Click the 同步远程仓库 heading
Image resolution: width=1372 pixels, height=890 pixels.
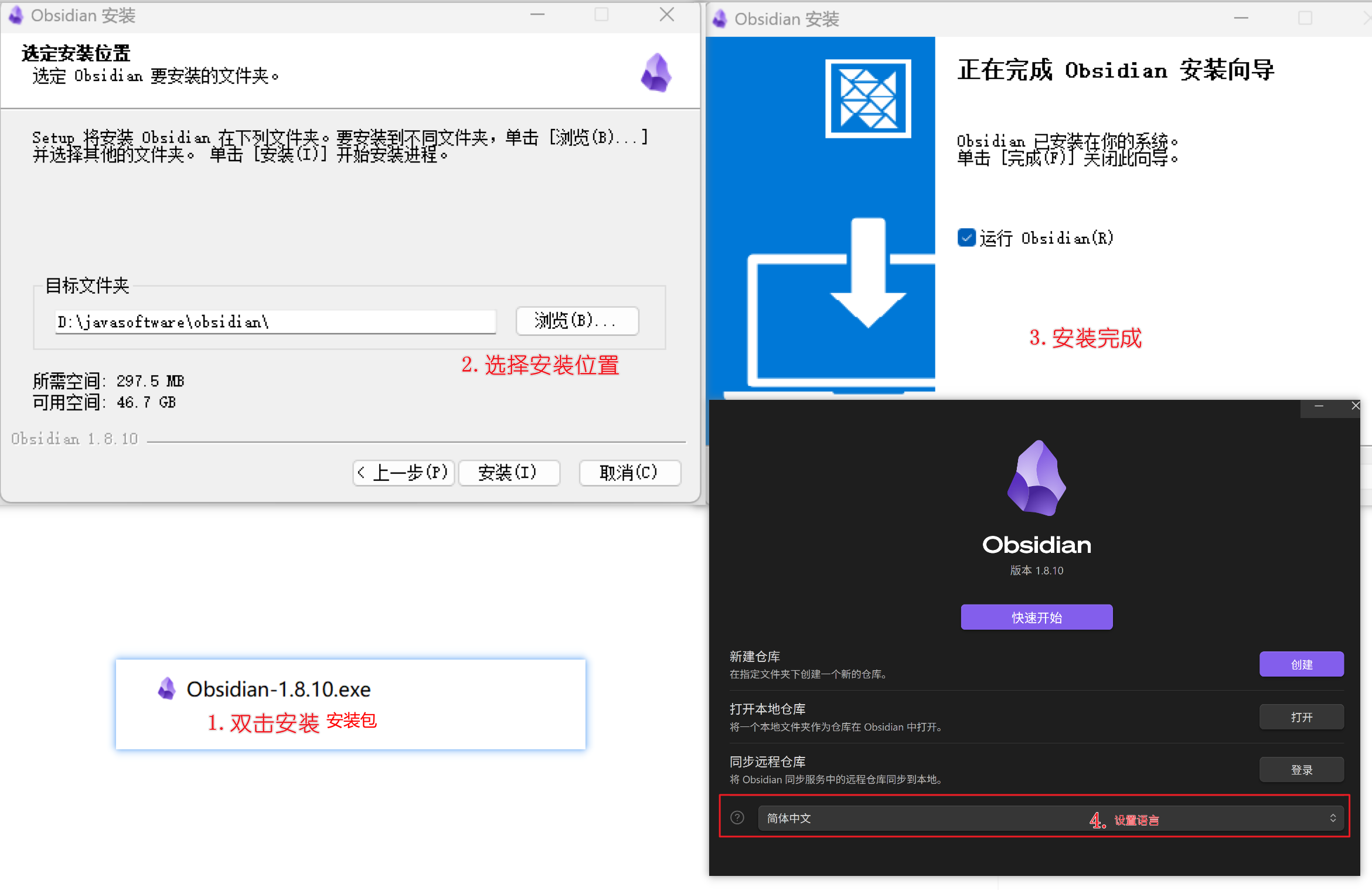tap(767, 762)
